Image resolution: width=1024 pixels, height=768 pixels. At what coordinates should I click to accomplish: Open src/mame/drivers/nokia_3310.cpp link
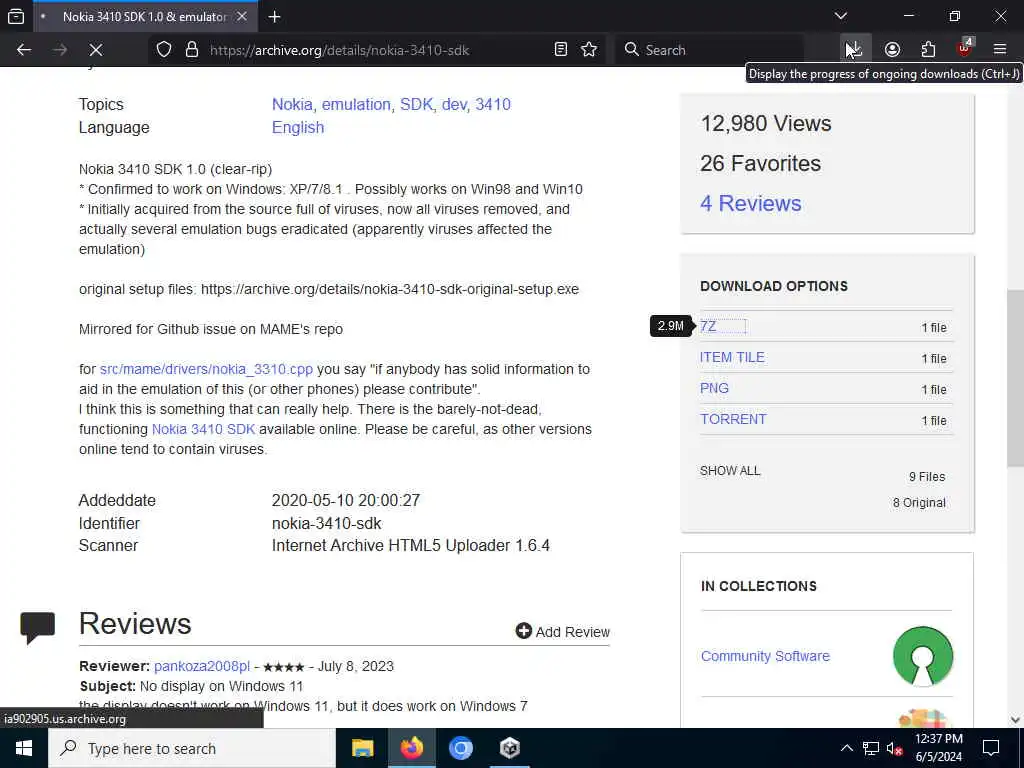(x=206, y=369)
